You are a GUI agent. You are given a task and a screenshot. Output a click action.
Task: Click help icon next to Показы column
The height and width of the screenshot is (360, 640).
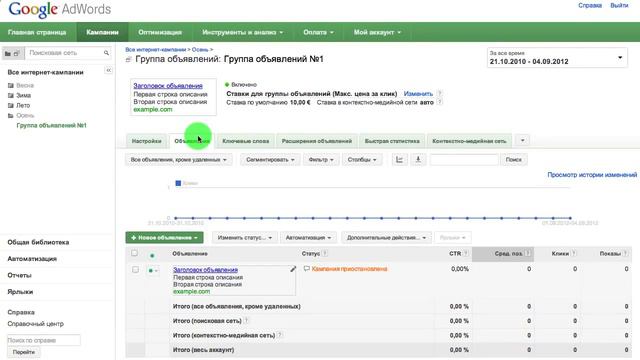click(625, 253)
